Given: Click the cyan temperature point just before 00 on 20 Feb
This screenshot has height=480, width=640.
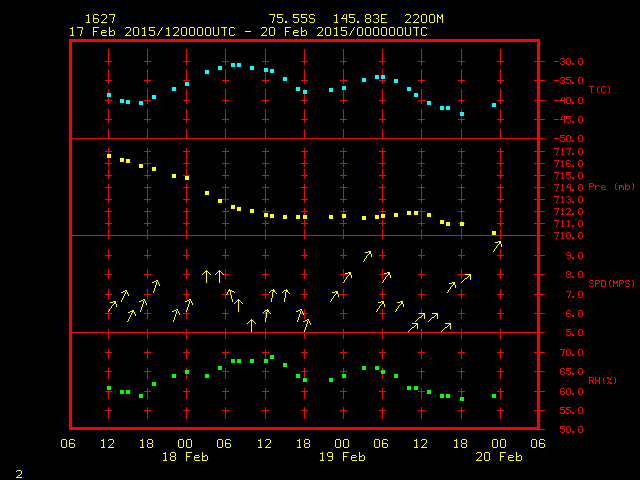Looking at the screenshot, I should click(494, 105).
